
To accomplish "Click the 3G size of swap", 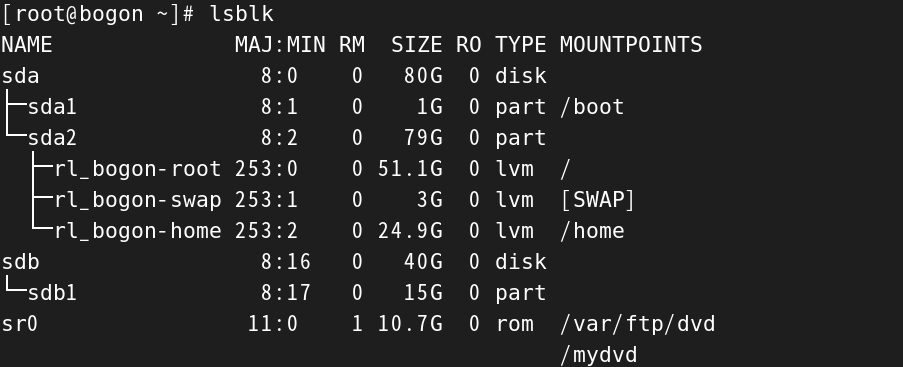I will tap(430, 200).
